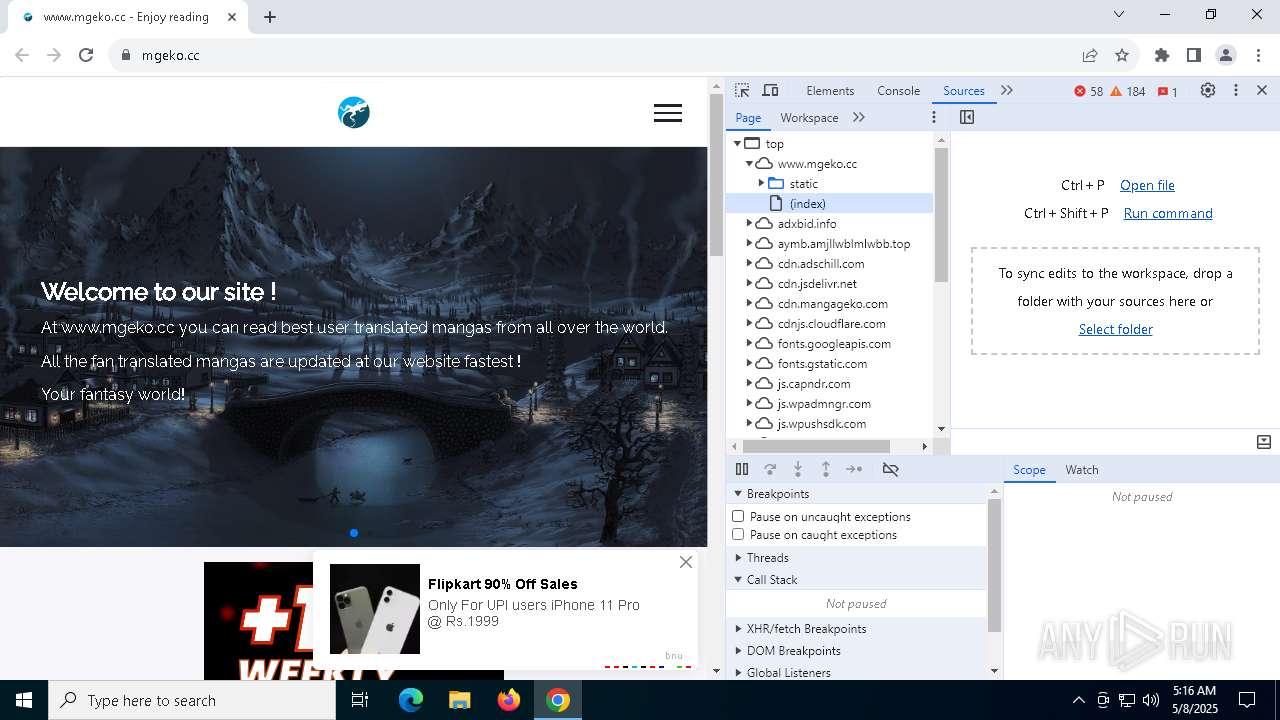Click the mgeko site logo
The width and height of the screenshot is (1280, 720).
pyautogui.click(x=354, y=113)
